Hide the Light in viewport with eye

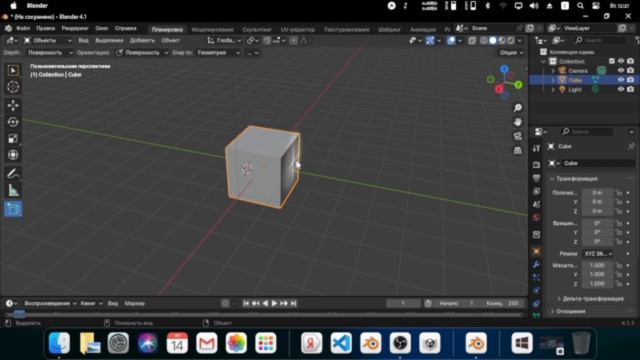(621, 89)
